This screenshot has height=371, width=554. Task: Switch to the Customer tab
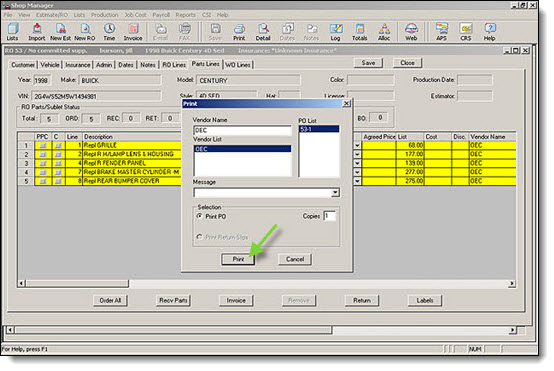click(23, 65)
